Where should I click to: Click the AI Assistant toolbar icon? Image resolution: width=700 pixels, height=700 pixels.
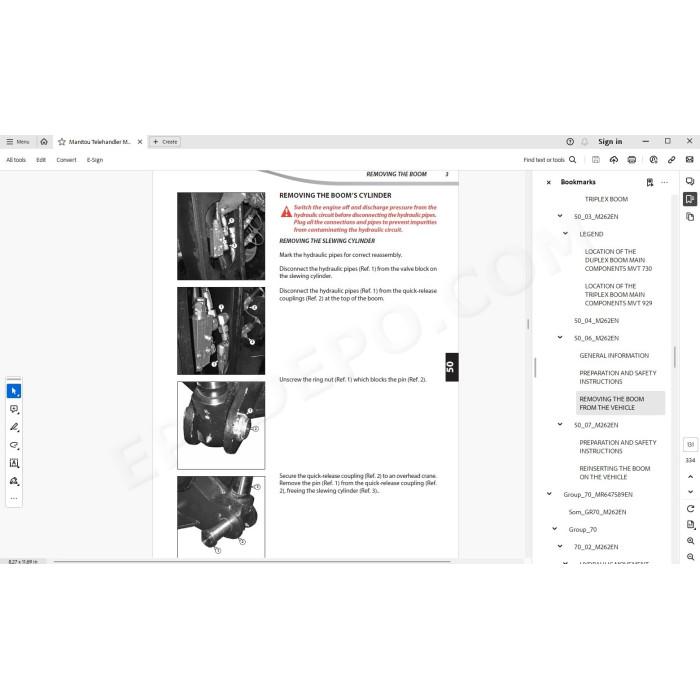(654, 160)
